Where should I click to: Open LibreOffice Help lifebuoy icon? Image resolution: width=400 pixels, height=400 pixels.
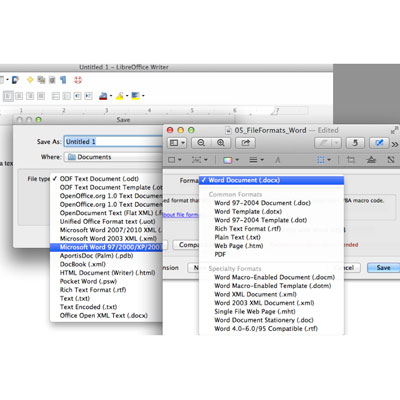(x=78, y=80)
